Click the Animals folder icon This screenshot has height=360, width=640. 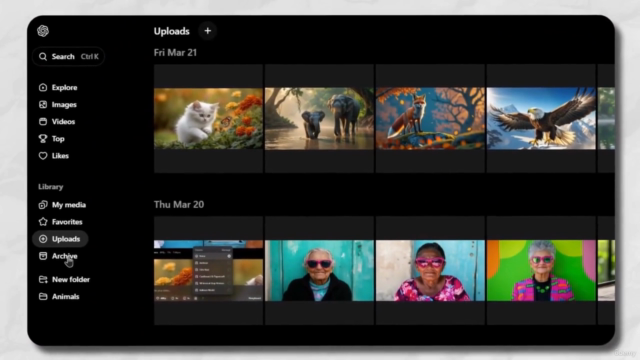click(x=43, y=297)
